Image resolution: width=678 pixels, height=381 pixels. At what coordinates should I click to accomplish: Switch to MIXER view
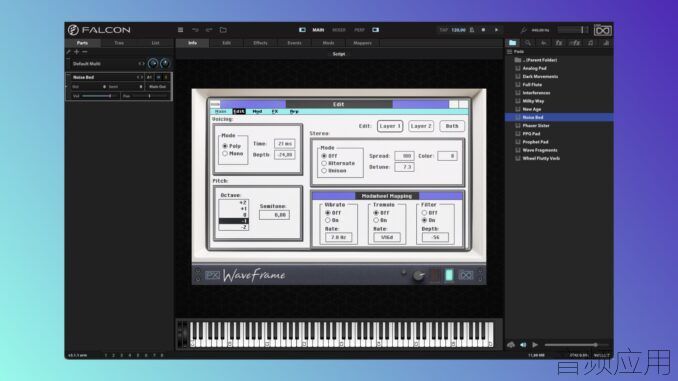(x=339, y=30)
